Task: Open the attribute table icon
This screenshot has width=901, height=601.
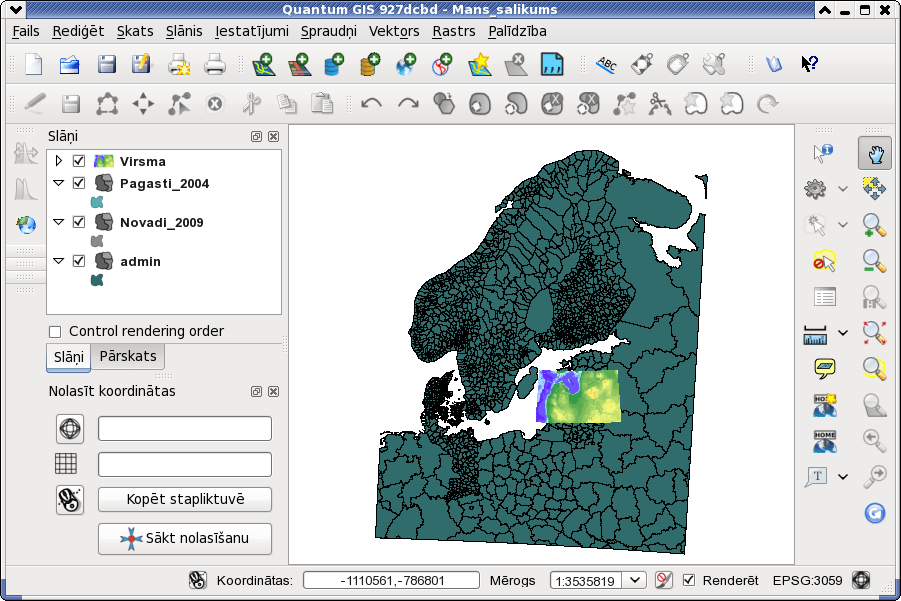Action: [825, 297]
